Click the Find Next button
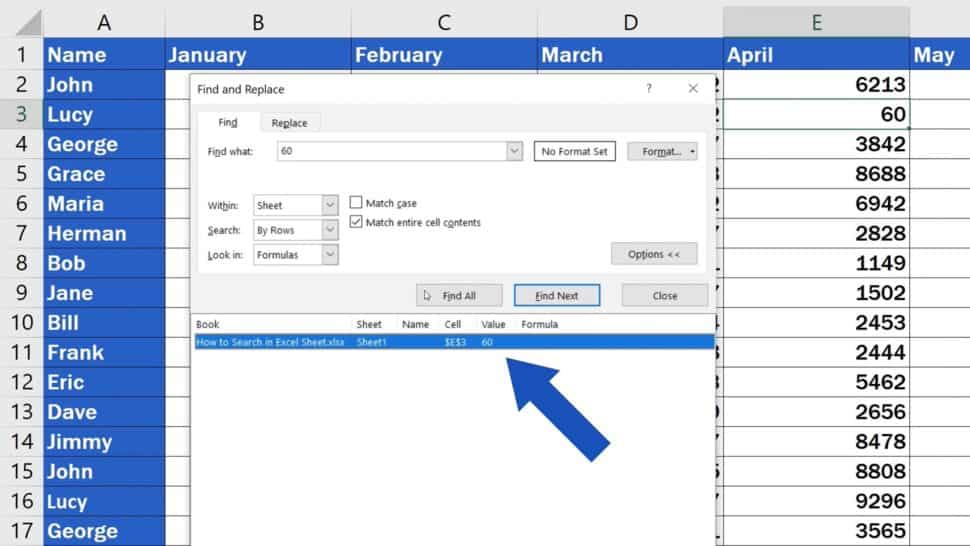The height and width of the screenshot is (546, 970). pyautogui.click(x=557, y=296)
